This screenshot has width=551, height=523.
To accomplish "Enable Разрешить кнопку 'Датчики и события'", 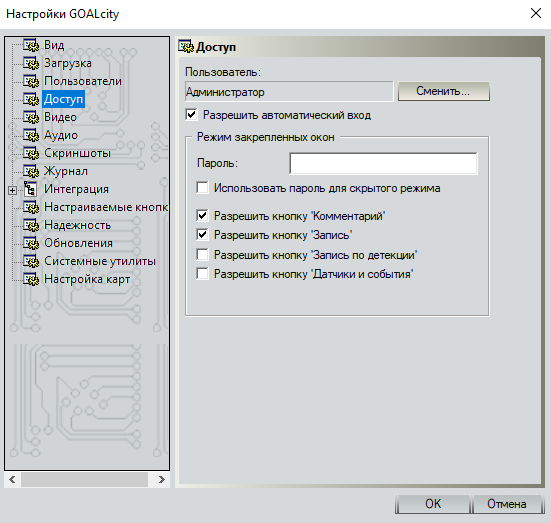I will pyautogui.click(x=202, y=273).
